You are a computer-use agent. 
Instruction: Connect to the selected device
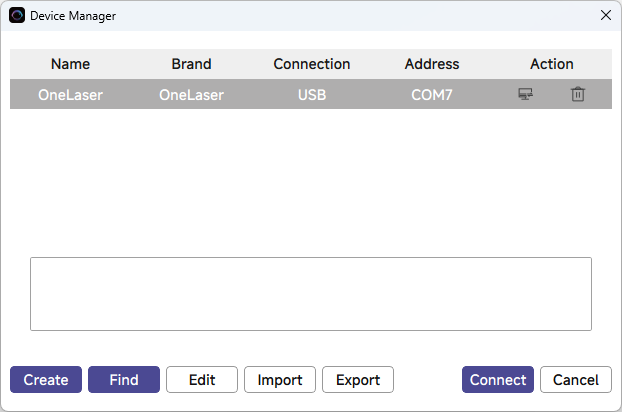coord(498,380)
